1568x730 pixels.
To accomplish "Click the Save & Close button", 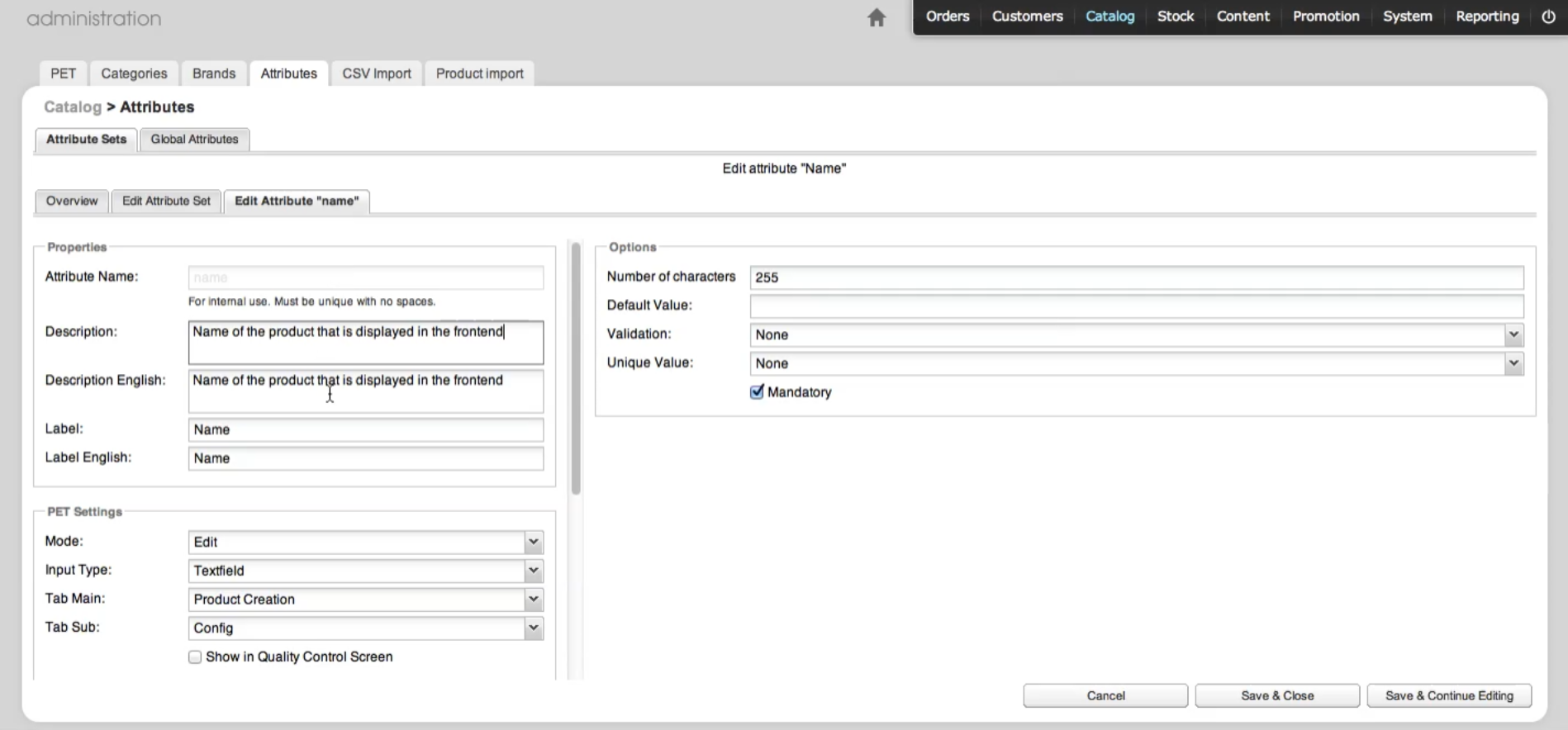I will 1277,695.
